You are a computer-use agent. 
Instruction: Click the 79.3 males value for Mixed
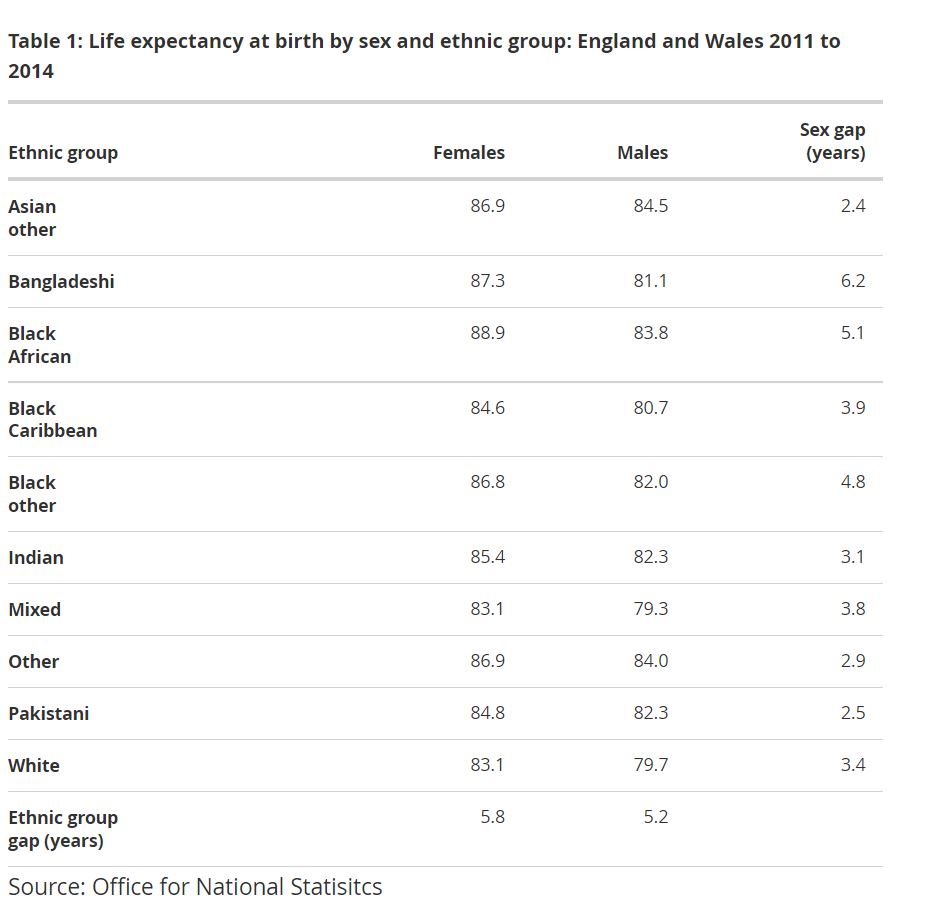click(650, 609)
